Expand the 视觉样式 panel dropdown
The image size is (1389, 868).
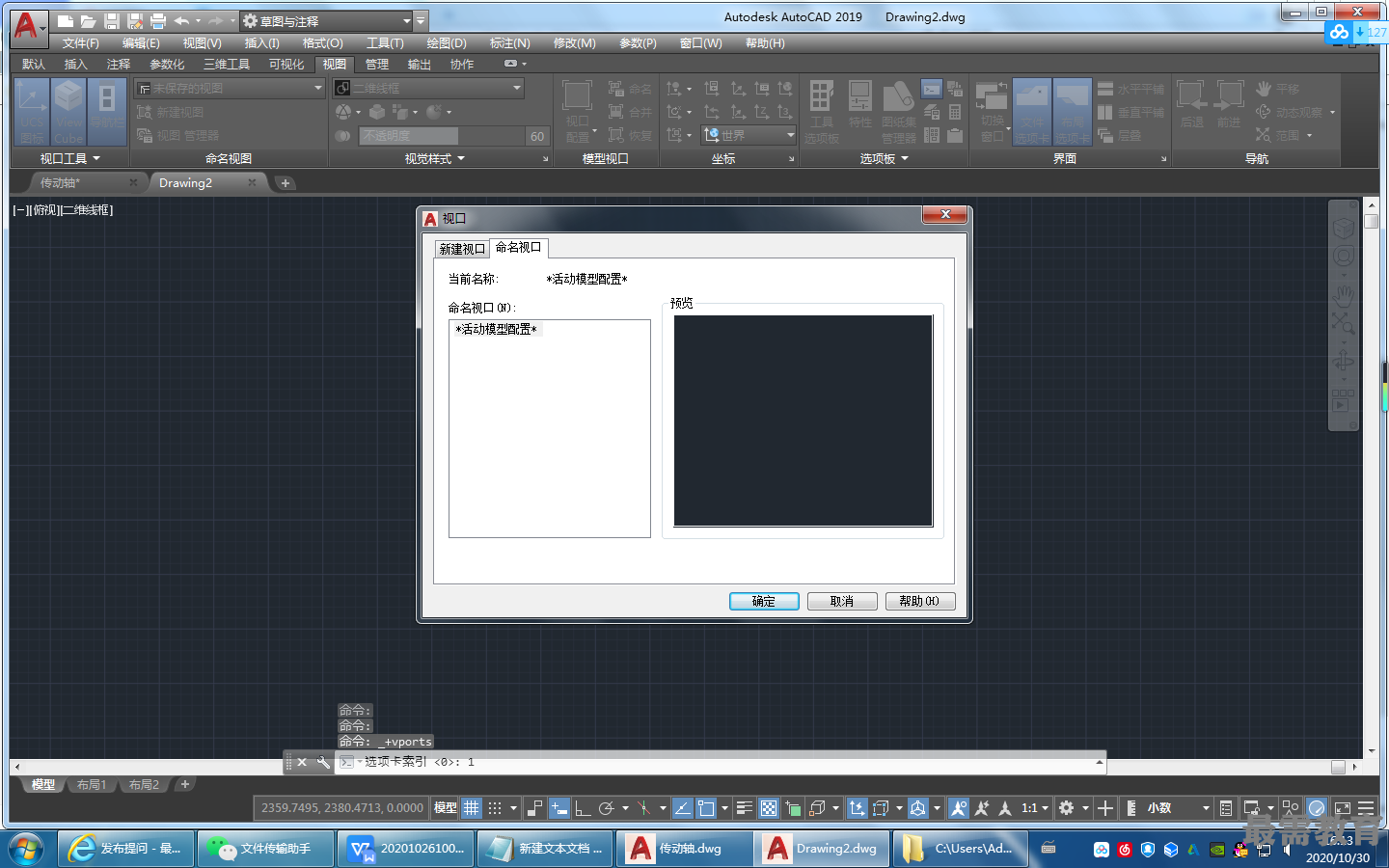pos(461,158)
